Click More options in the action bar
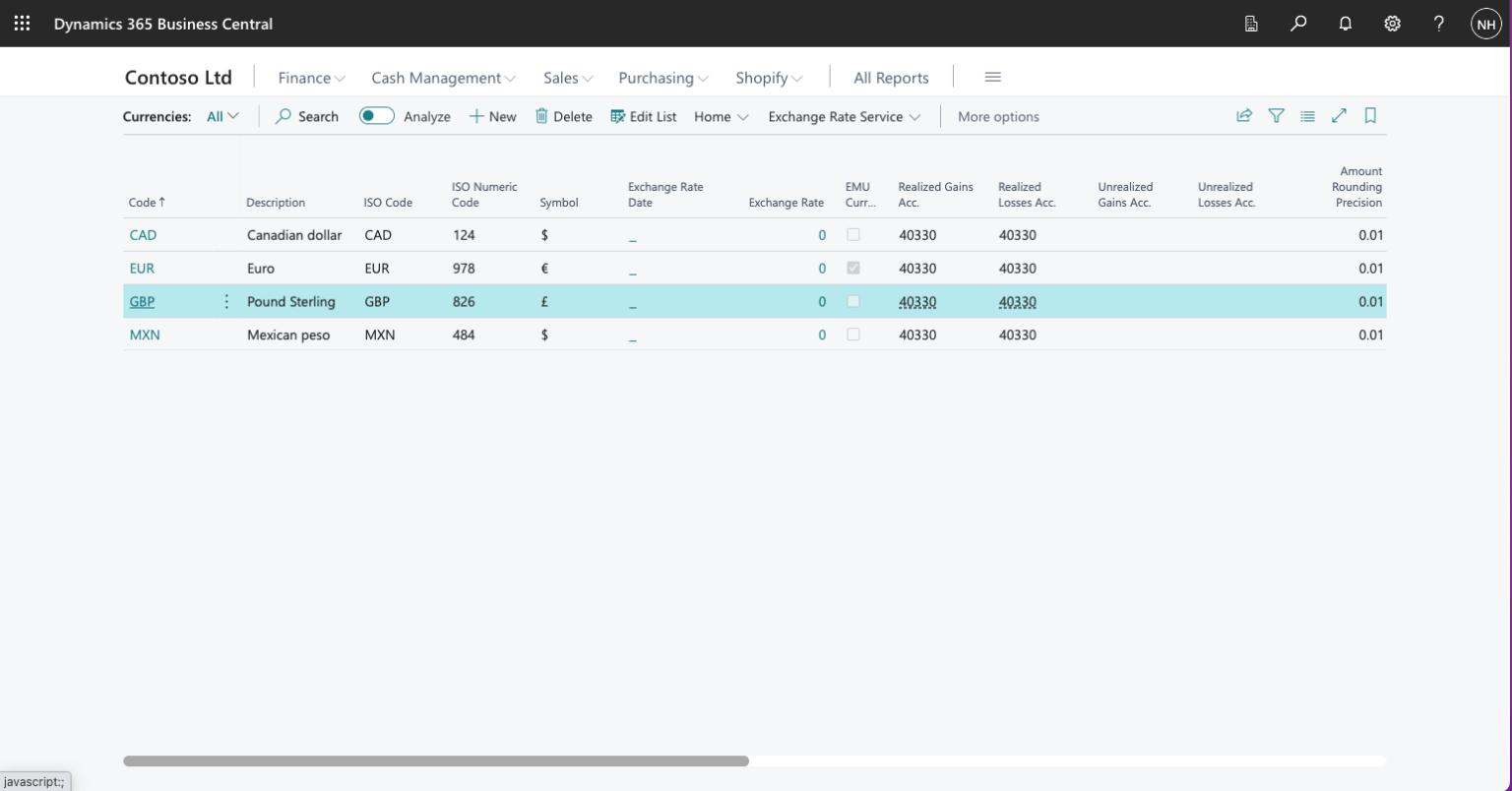 pos(998,116)
